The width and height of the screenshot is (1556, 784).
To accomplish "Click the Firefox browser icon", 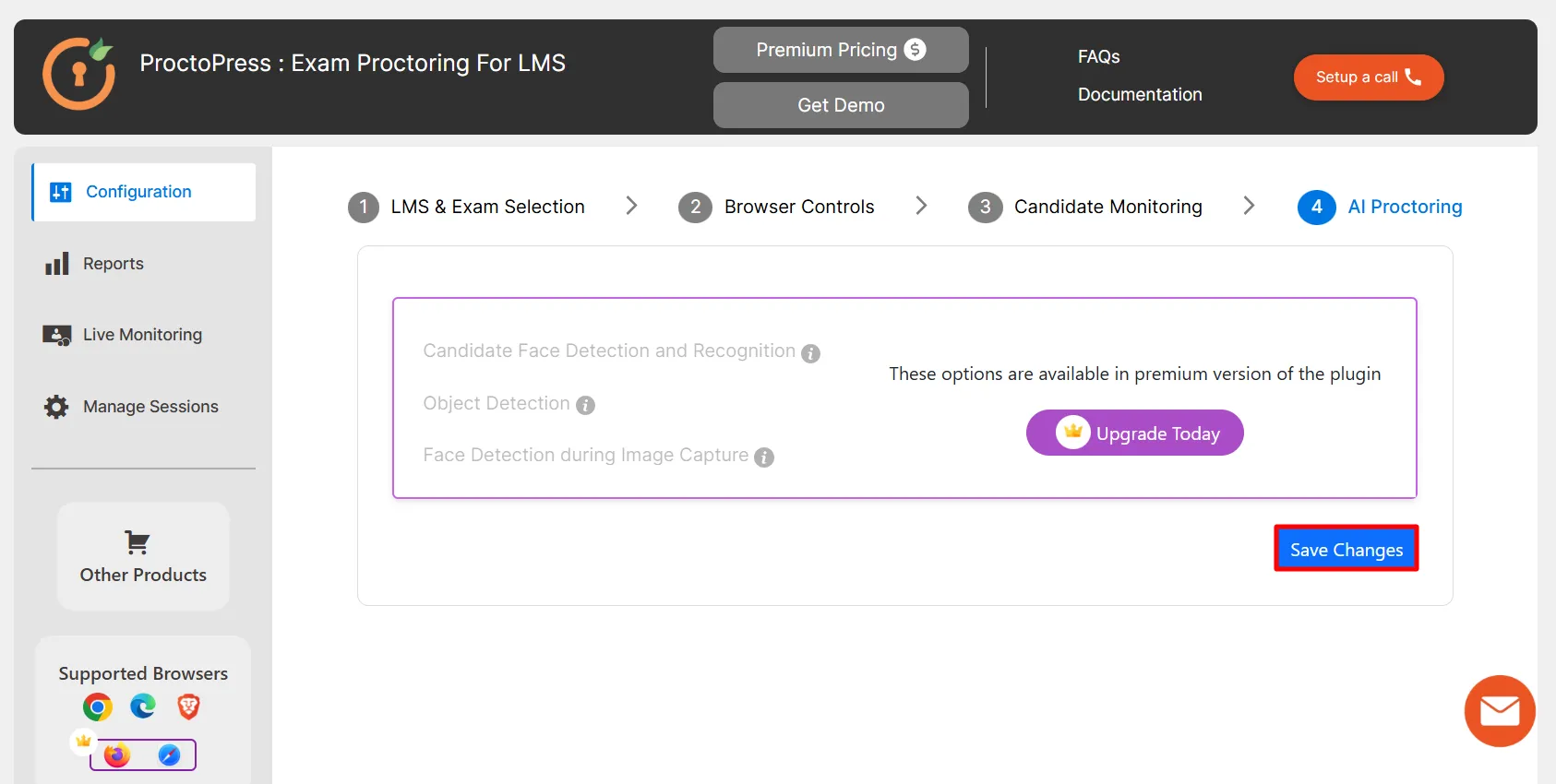I will click(x=117, y=754).
